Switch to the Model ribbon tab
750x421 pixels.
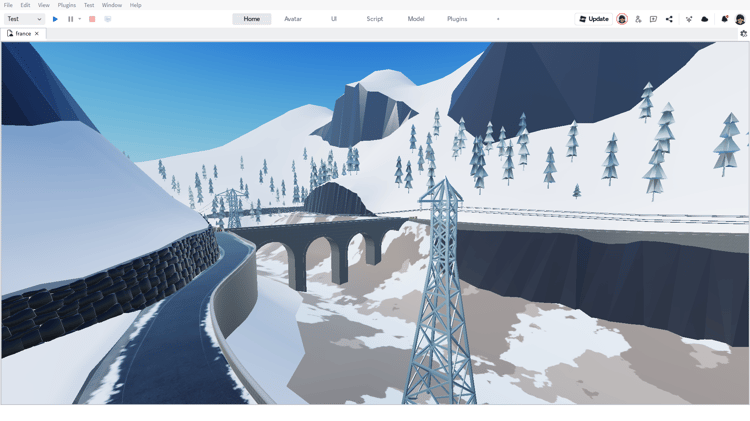(416, 19)
